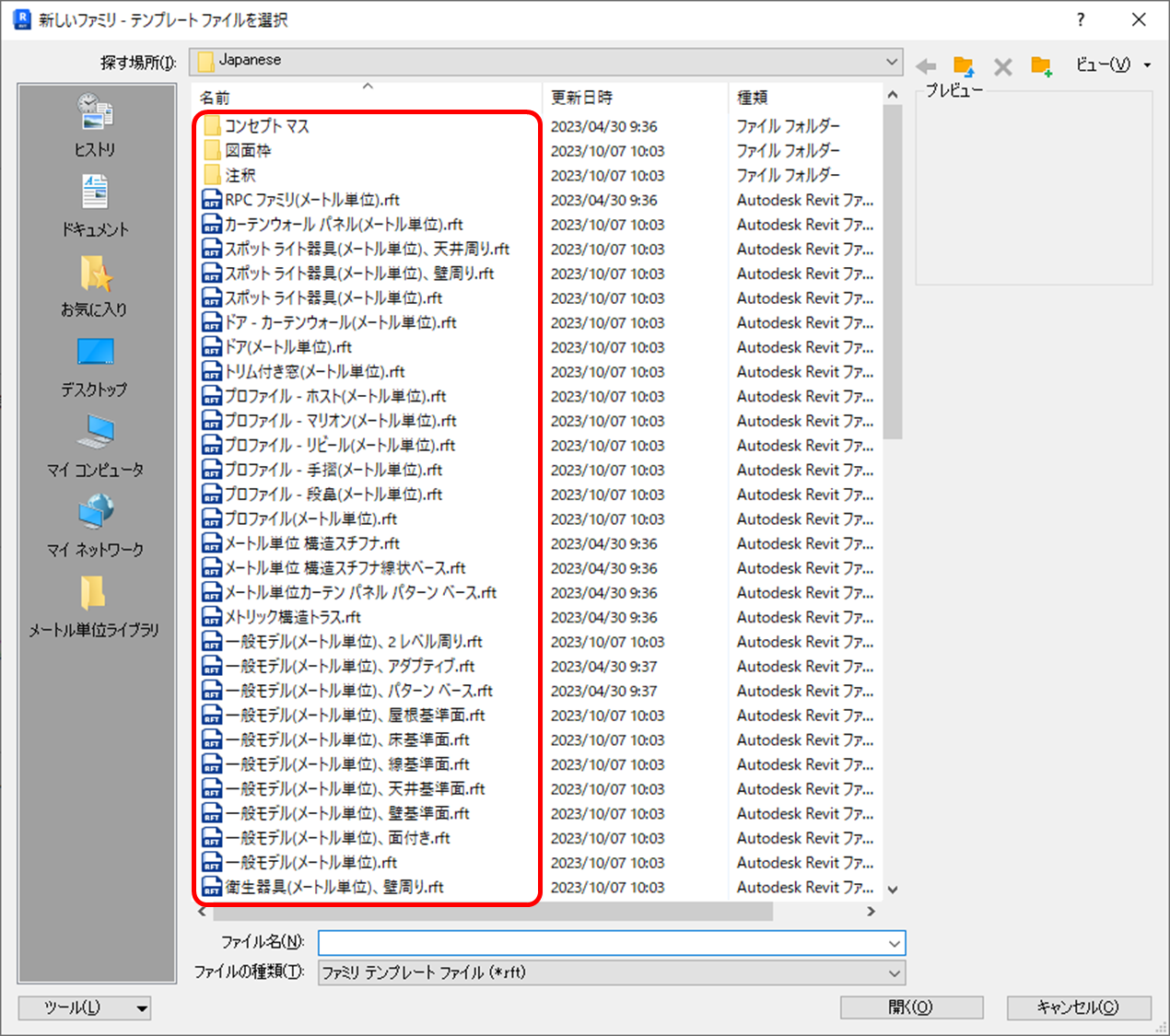1170x1036 pixels.
Task: Open the ビュー(V) view options dropdown
Action: [1113, 65]
